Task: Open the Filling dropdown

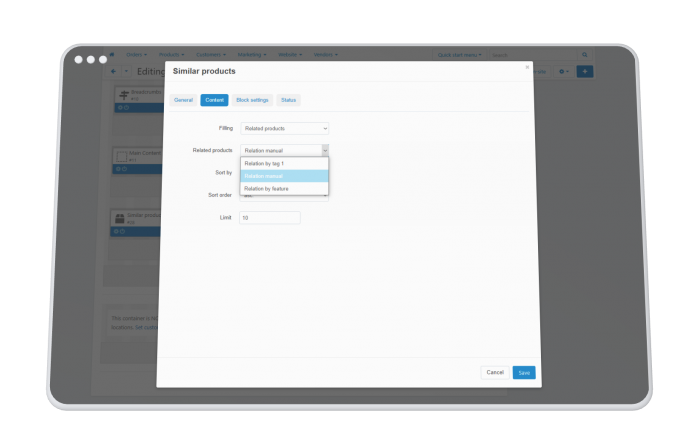Action: pyautogui.click(x=284, y=129)
